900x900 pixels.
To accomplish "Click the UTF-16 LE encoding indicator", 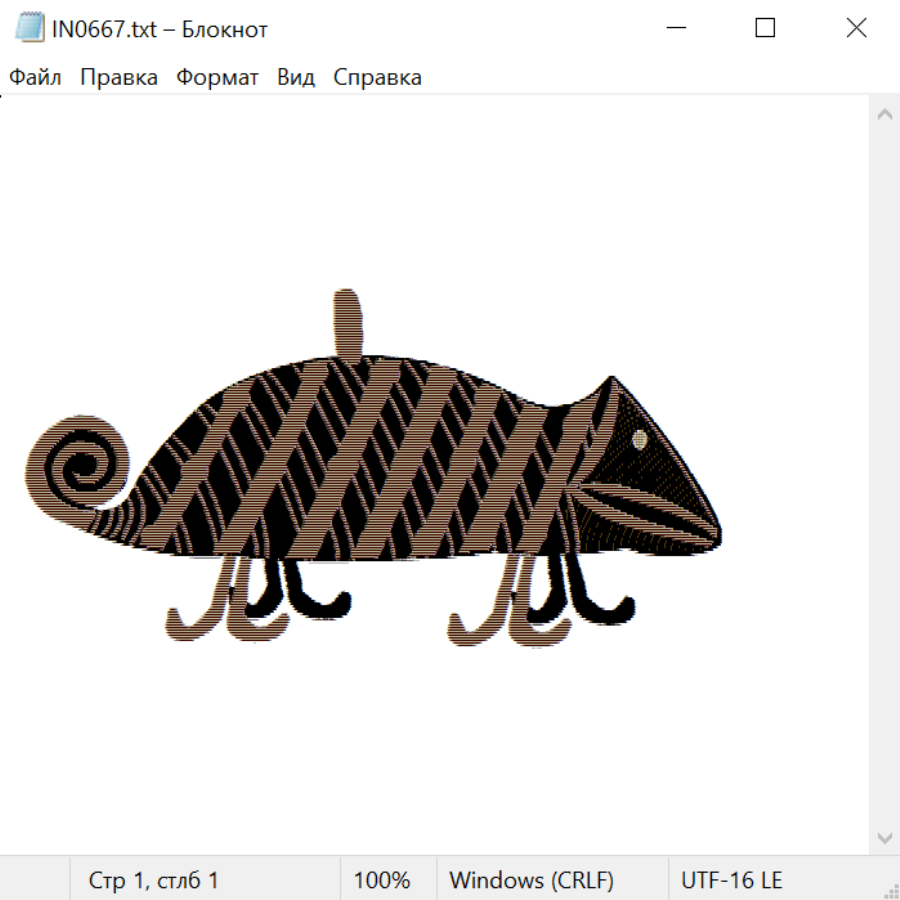I will (731, 880).
